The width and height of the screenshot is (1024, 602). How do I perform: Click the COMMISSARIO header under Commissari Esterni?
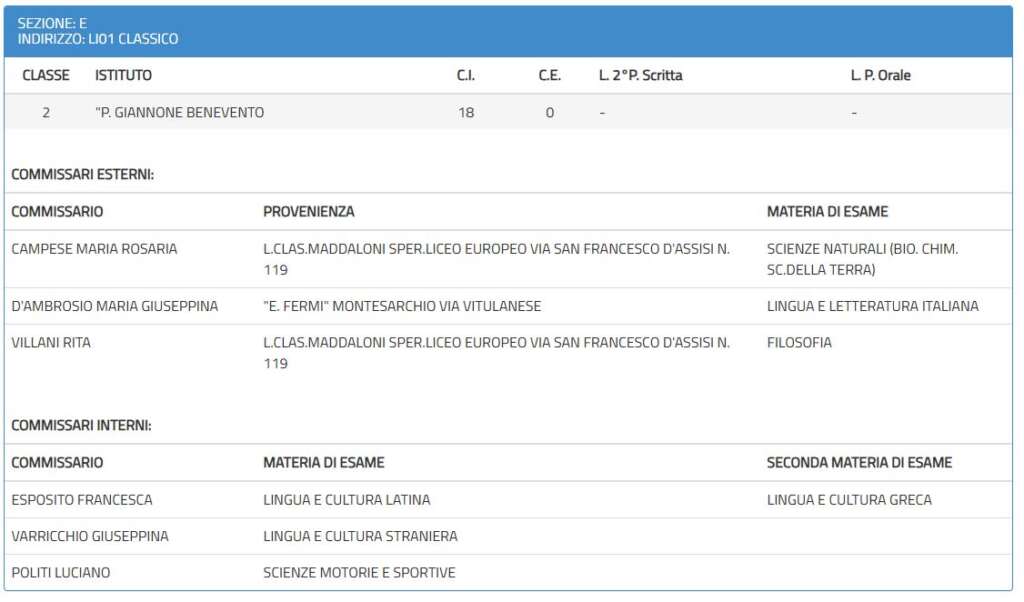[x=57, y=212]
